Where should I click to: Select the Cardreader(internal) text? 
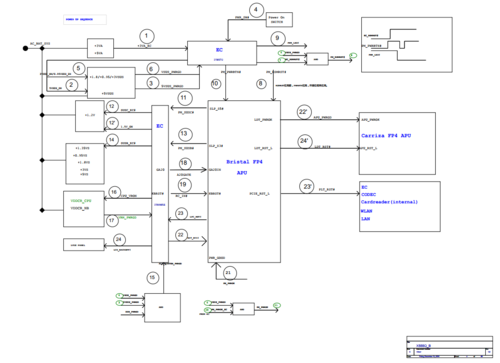coord(389,202)
